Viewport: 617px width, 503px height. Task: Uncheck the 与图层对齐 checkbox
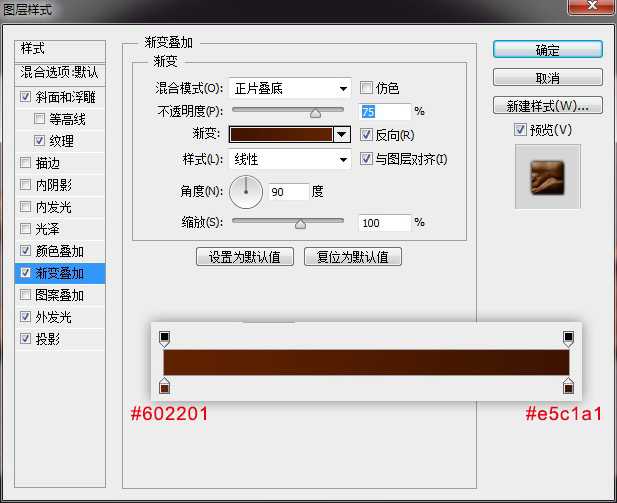tap(366, 159)
